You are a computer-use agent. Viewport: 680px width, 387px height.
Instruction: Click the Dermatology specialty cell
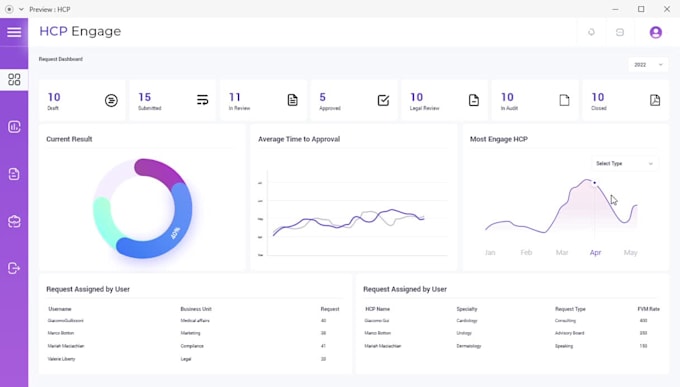[469, 346]
